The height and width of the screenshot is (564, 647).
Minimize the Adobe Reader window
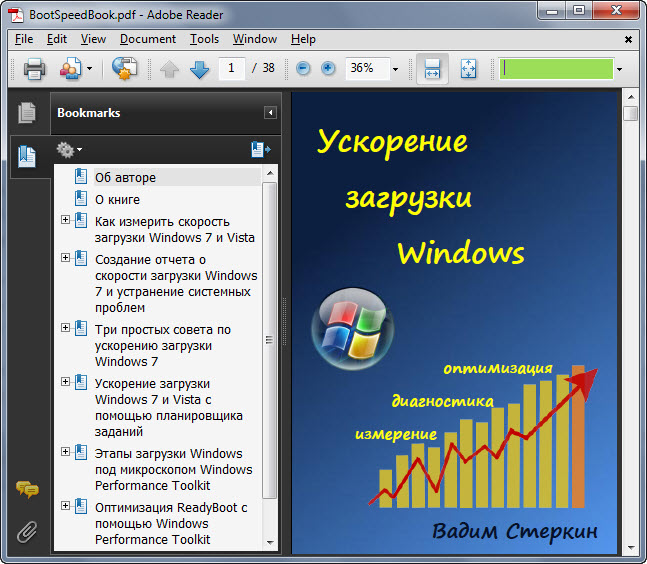pos(552,11)
